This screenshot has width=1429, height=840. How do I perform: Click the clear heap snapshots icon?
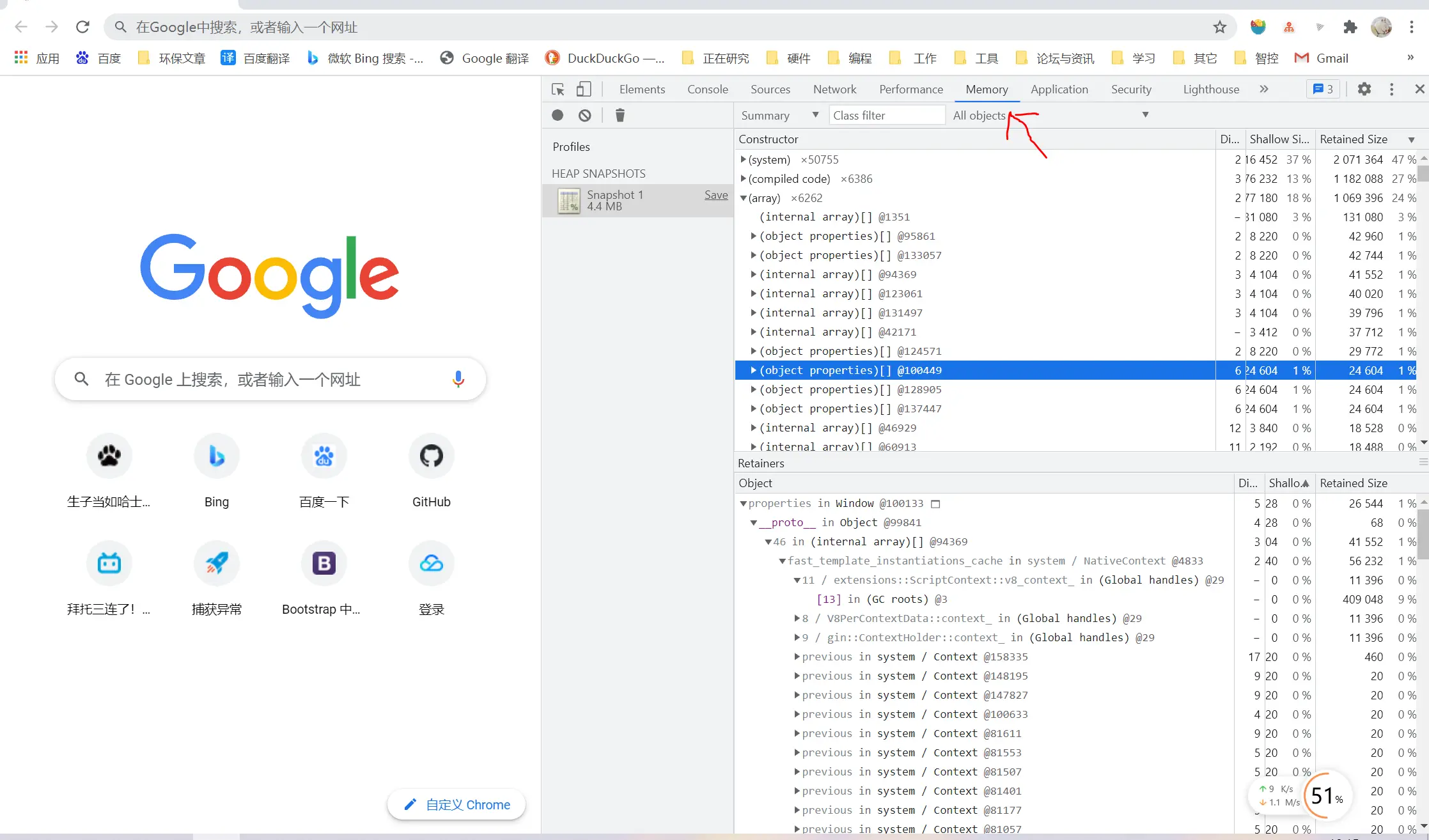pos(620,115)
